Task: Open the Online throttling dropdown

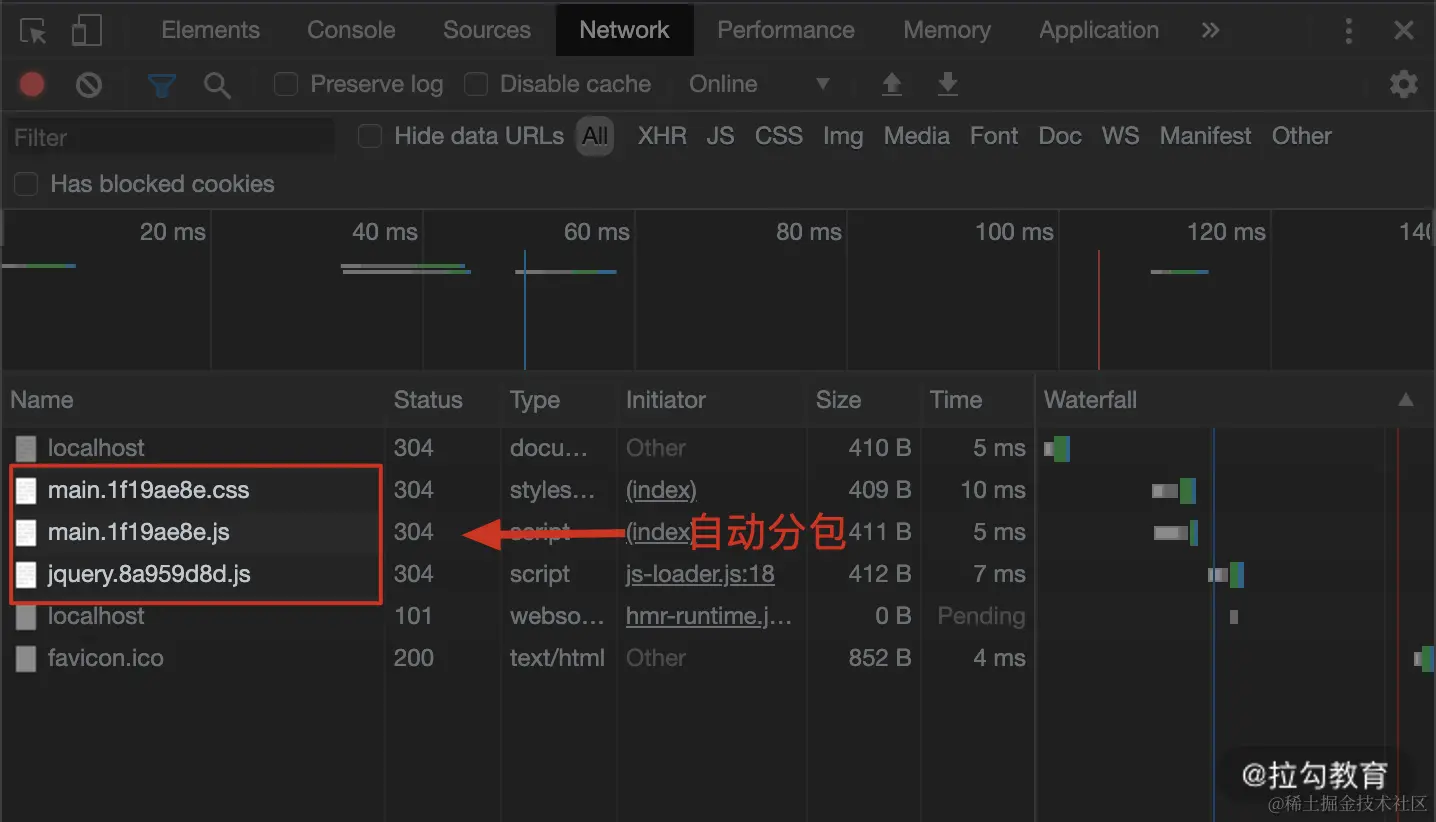Action: pos(760,84)
